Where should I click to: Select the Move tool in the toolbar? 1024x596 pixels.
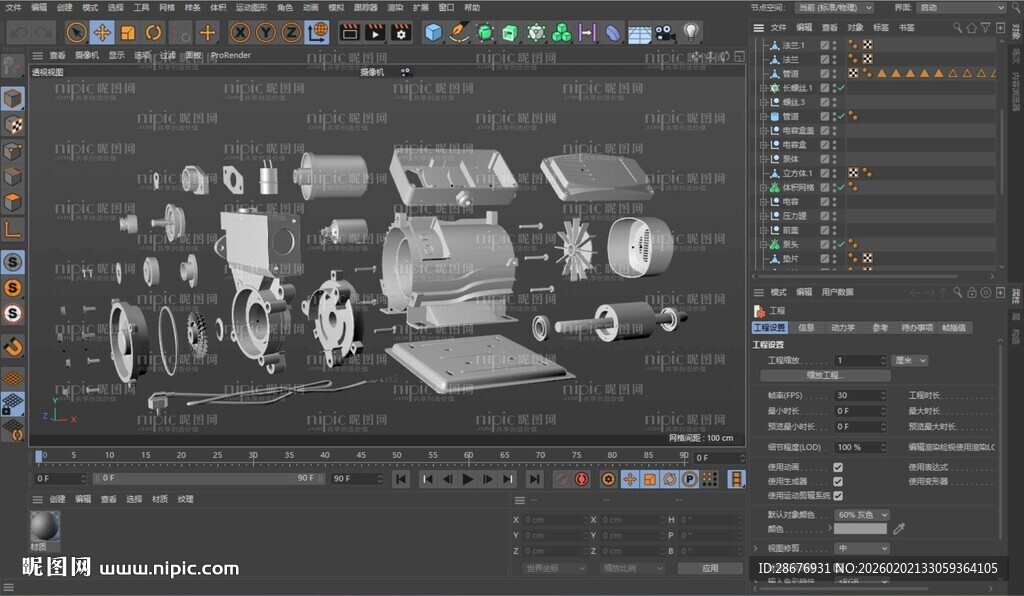tap(104, 32)
